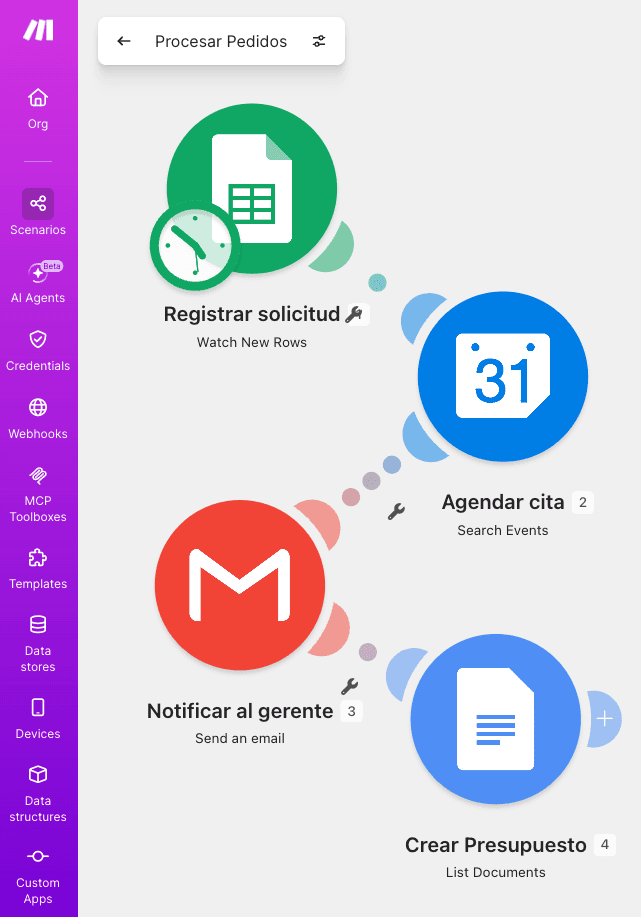Image resolution: width=641 pixels, height=917 pixels.
Task: Open the Data stores section
Action: coord(38,644)
